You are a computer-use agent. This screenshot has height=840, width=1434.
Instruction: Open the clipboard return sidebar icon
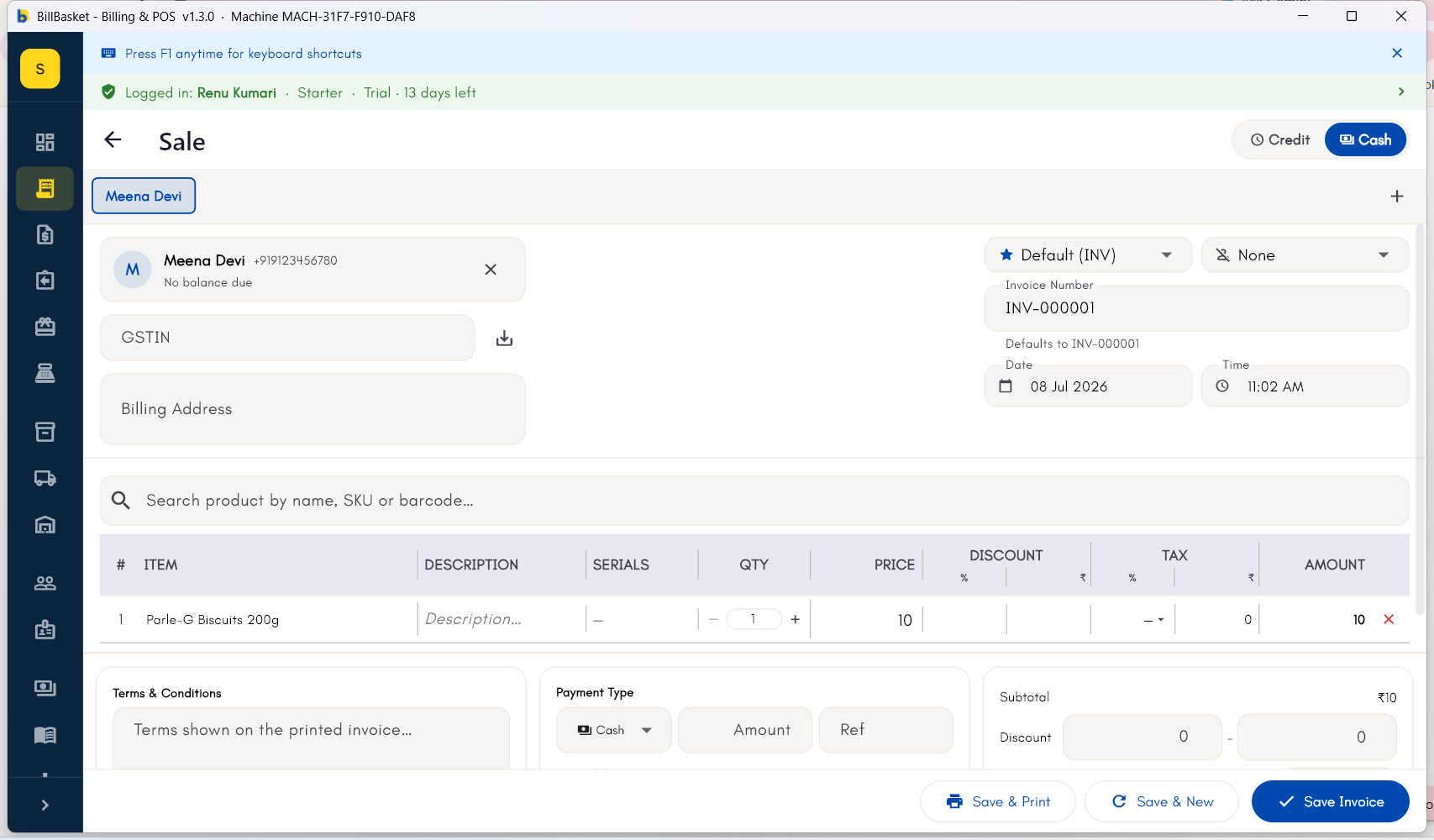click(45, 280)
